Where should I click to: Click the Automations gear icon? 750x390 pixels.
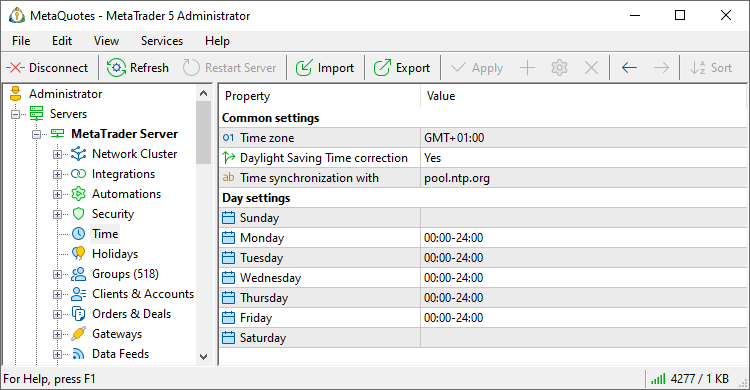coord(78,194)
